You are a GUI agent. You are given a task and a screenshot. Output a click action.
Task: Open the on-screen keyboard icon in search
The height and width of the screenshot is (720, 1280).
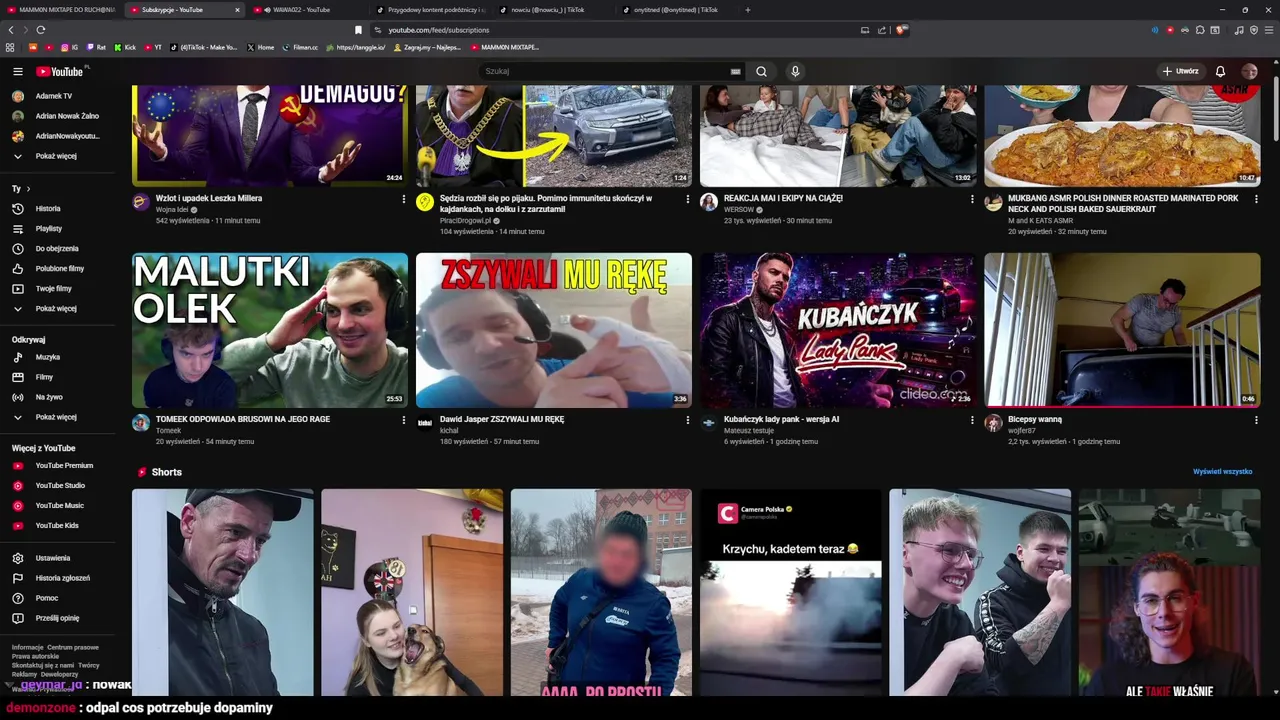point(735,72)
